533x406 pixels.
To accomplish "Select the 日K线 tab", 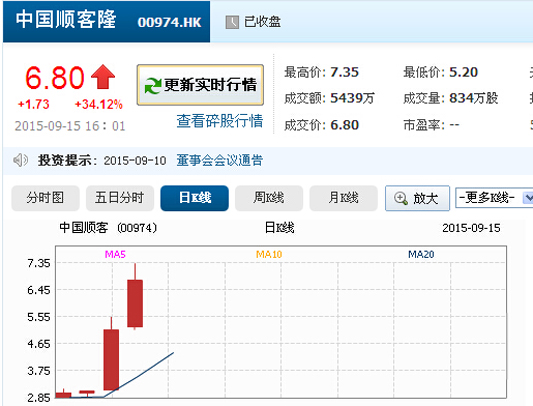I will pyautogui.click(x=194, y=198).
